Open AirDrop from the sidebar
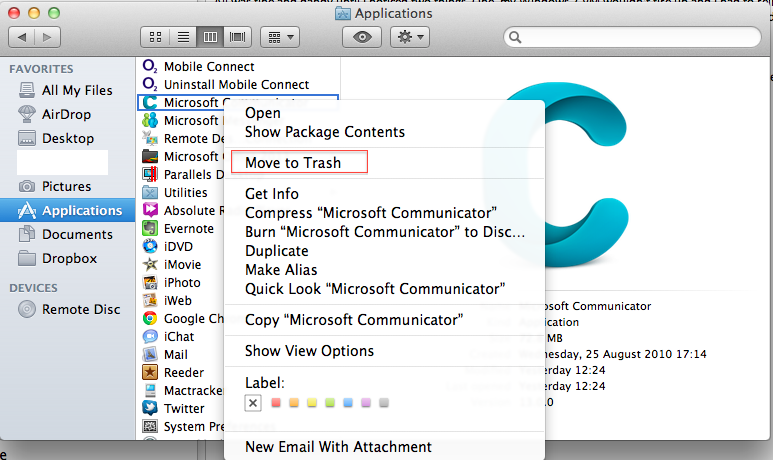This screenshot has height=460, width=773. [68, 114]
